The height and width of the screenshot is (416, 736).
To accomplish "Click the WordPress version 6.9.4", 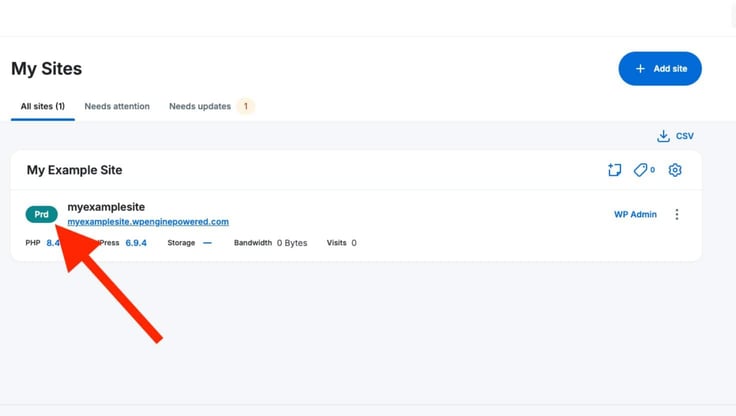I will click(136, 243).
